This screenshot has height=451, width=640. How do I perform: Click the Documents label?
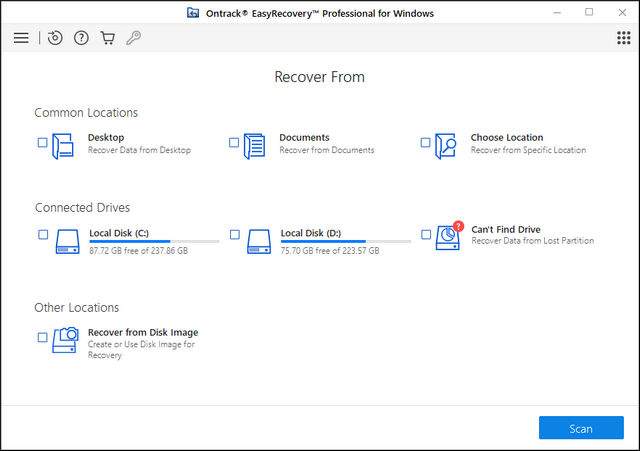304,138
